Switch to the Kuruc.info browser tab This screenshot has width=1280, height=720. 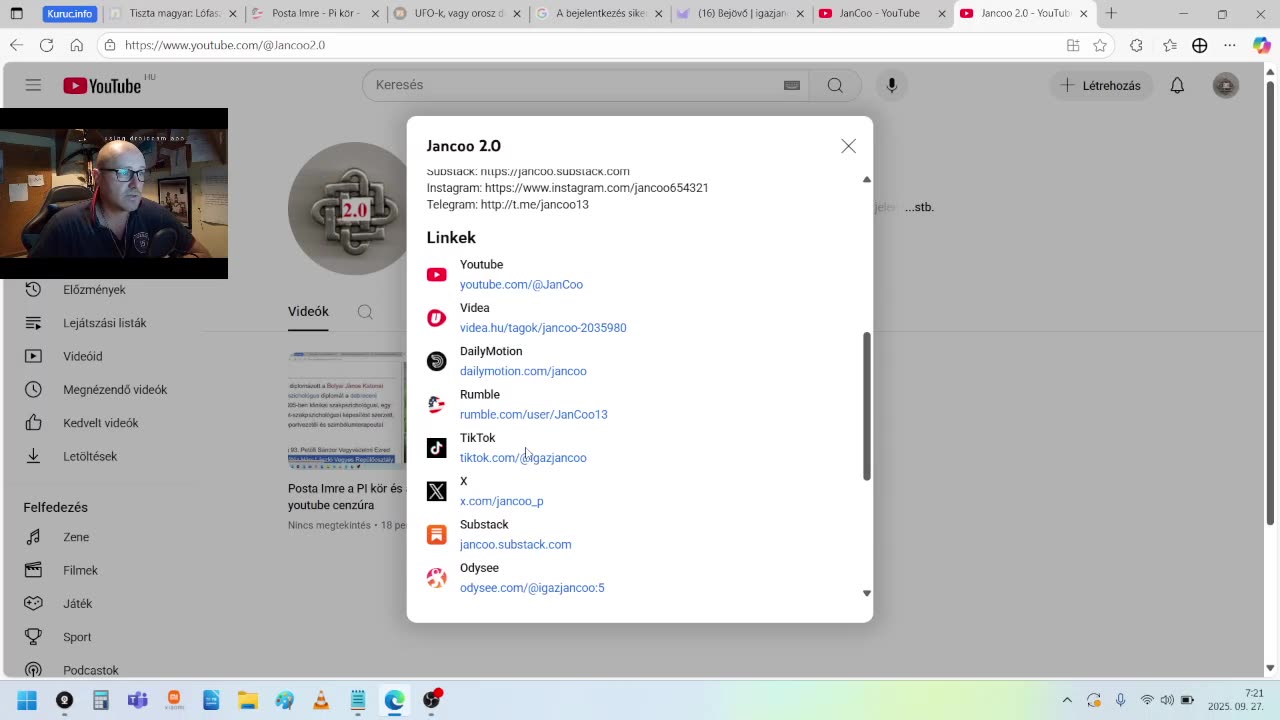click(x=69, y=14)
